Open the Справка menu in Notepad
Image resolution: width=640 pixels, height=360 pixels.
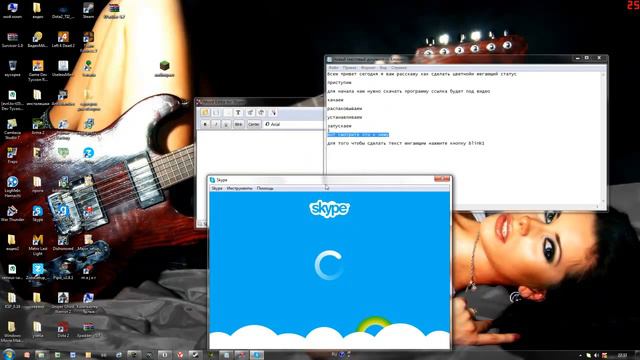[399, 68]
